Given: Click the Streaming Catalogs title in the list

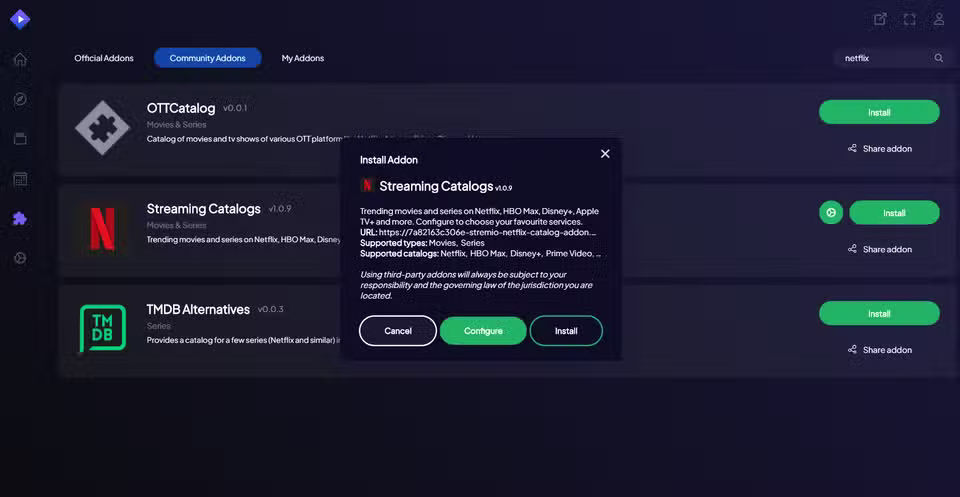Looking at the screenshot, I should point(204,209).
